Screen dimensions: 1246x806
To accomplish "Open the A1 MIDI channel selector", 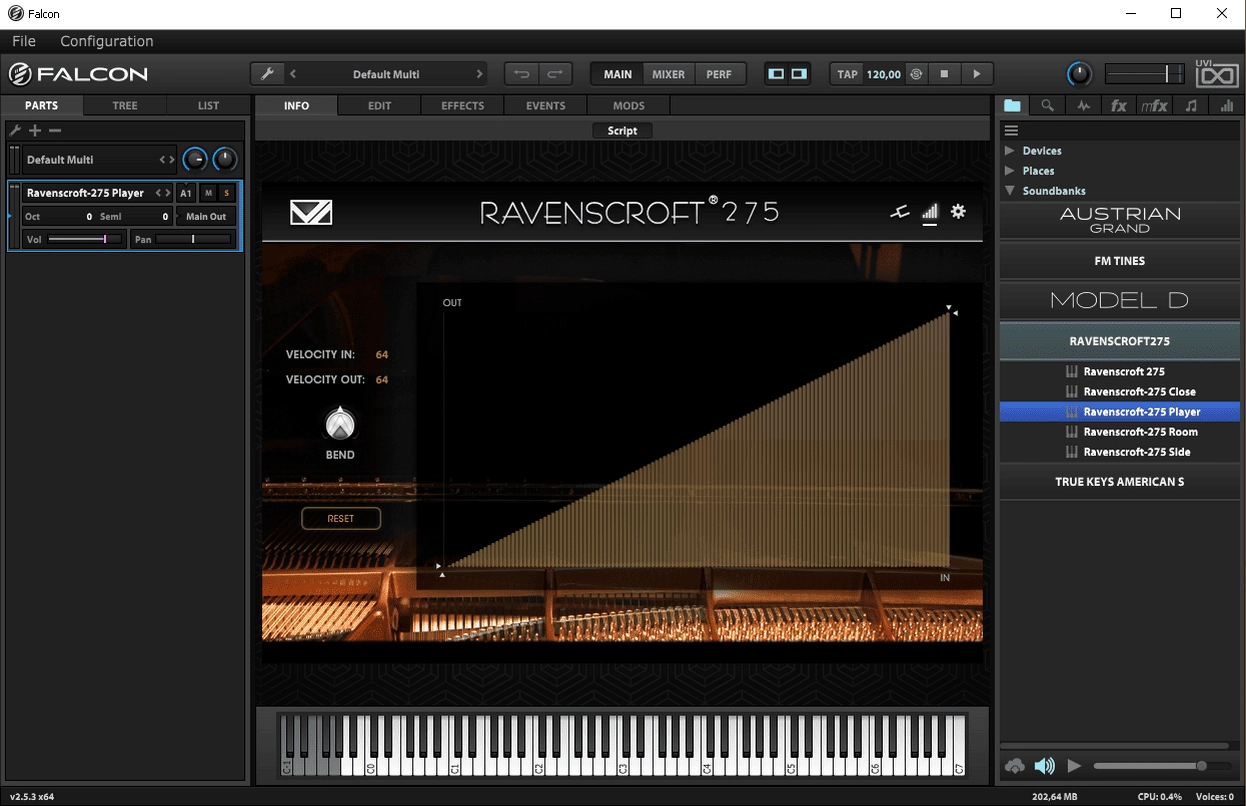I will pos(186,193).
